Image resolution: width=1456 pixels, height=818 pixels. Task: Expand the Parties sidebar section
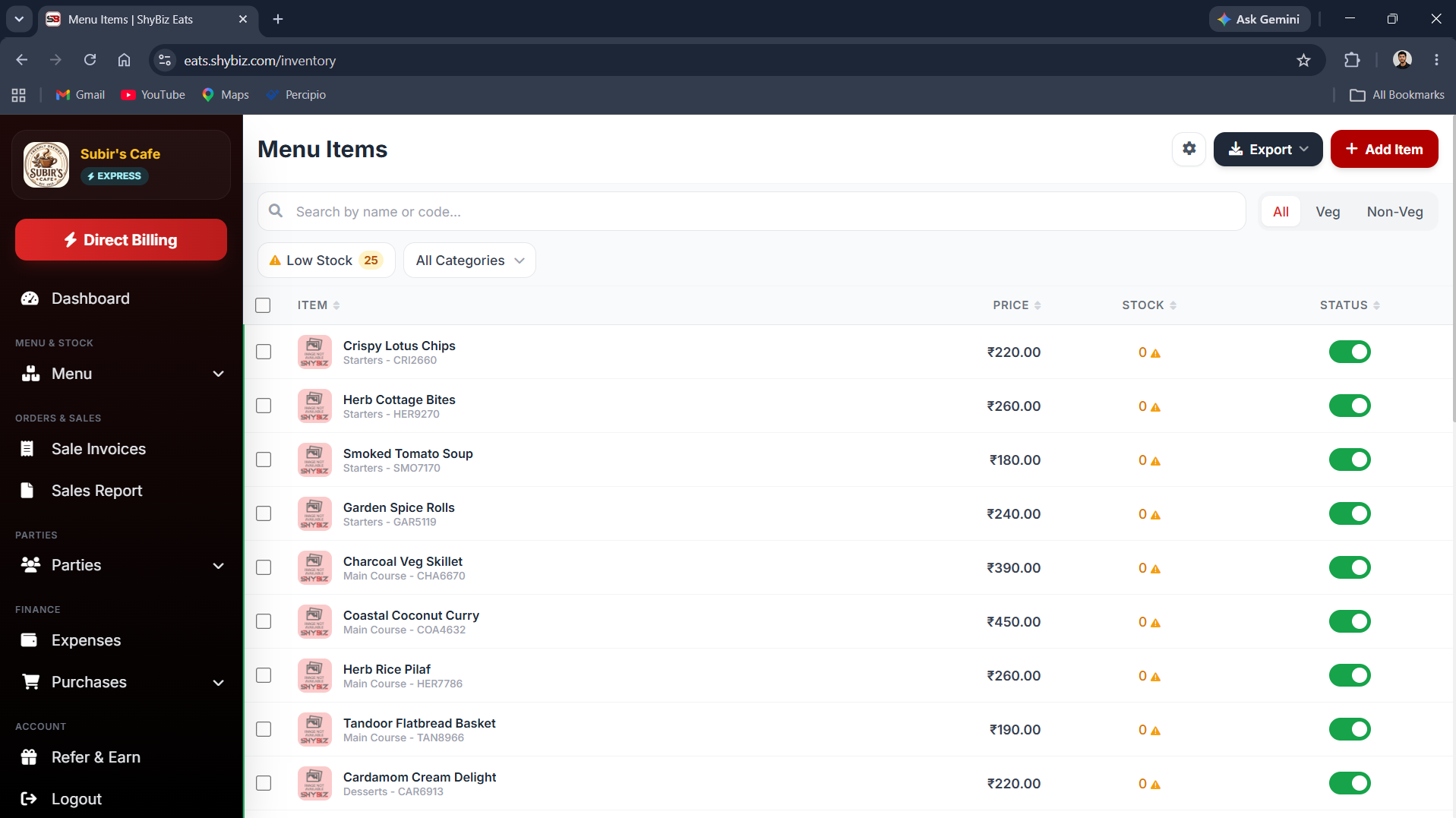[218, 565]
